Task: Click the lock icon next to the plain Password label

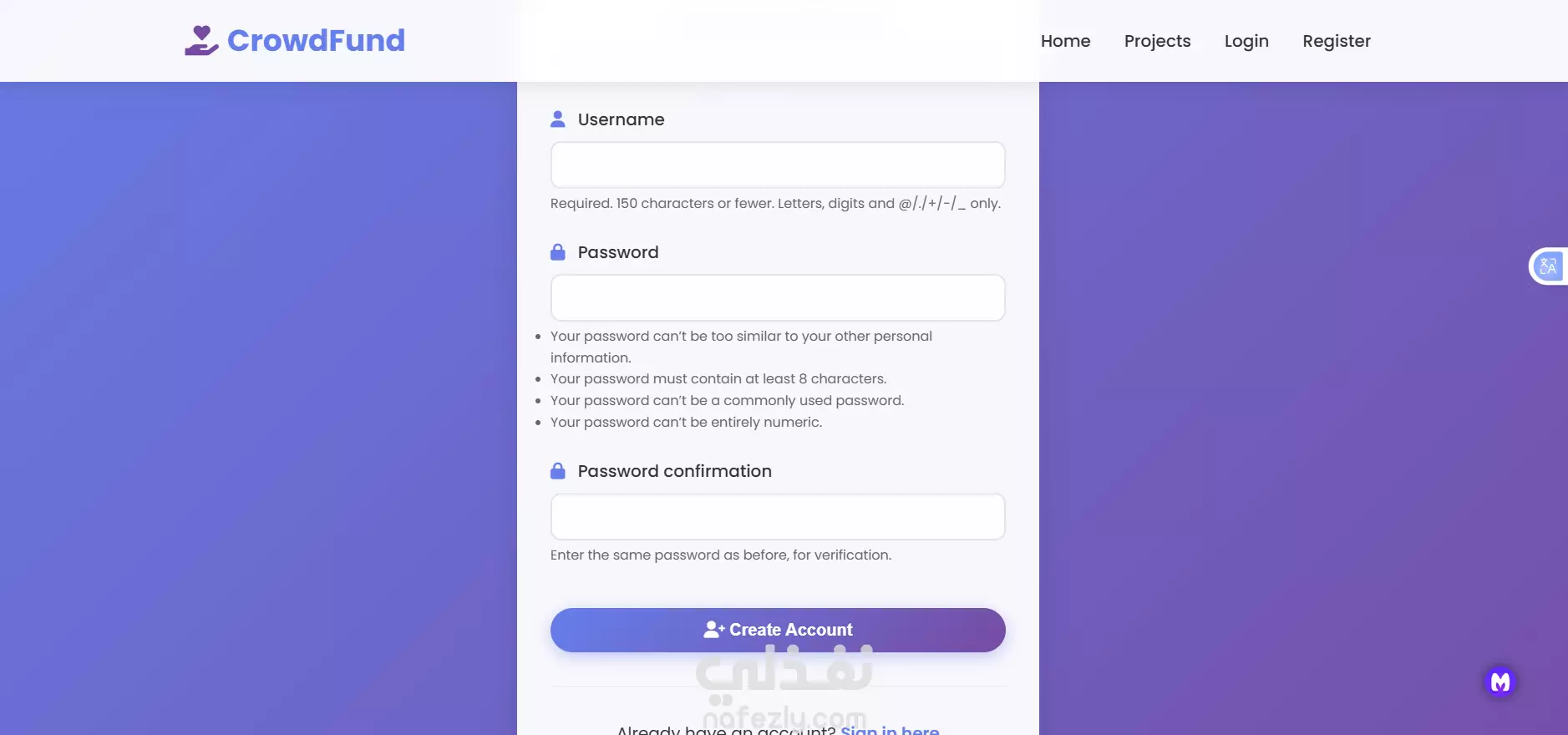Action: 558,252
